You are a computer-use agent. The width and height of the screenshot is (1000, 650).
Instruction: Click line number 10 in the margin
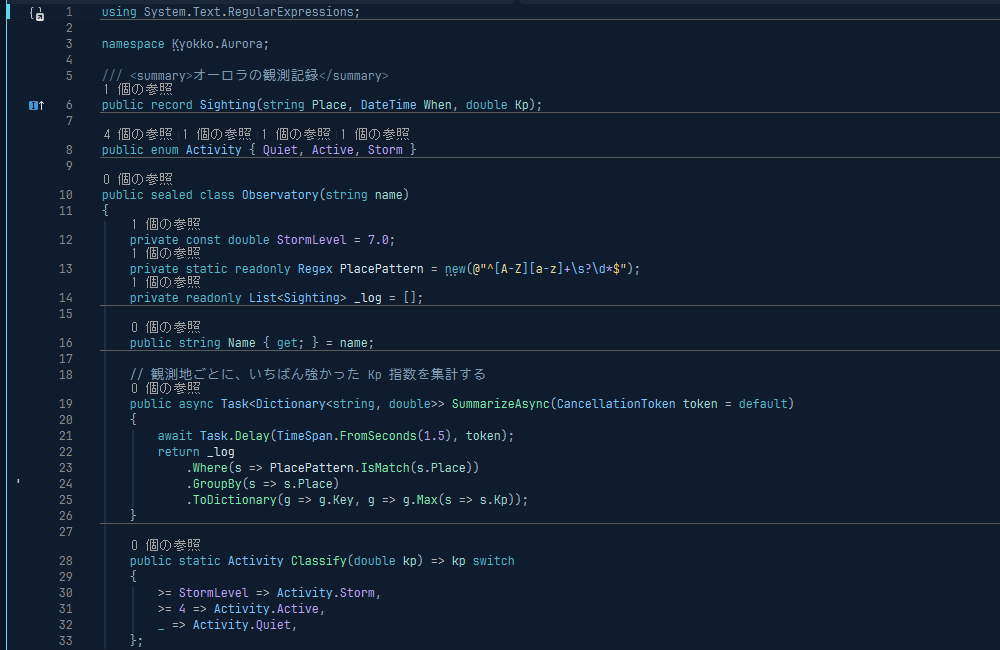click(x=66, y=195)
